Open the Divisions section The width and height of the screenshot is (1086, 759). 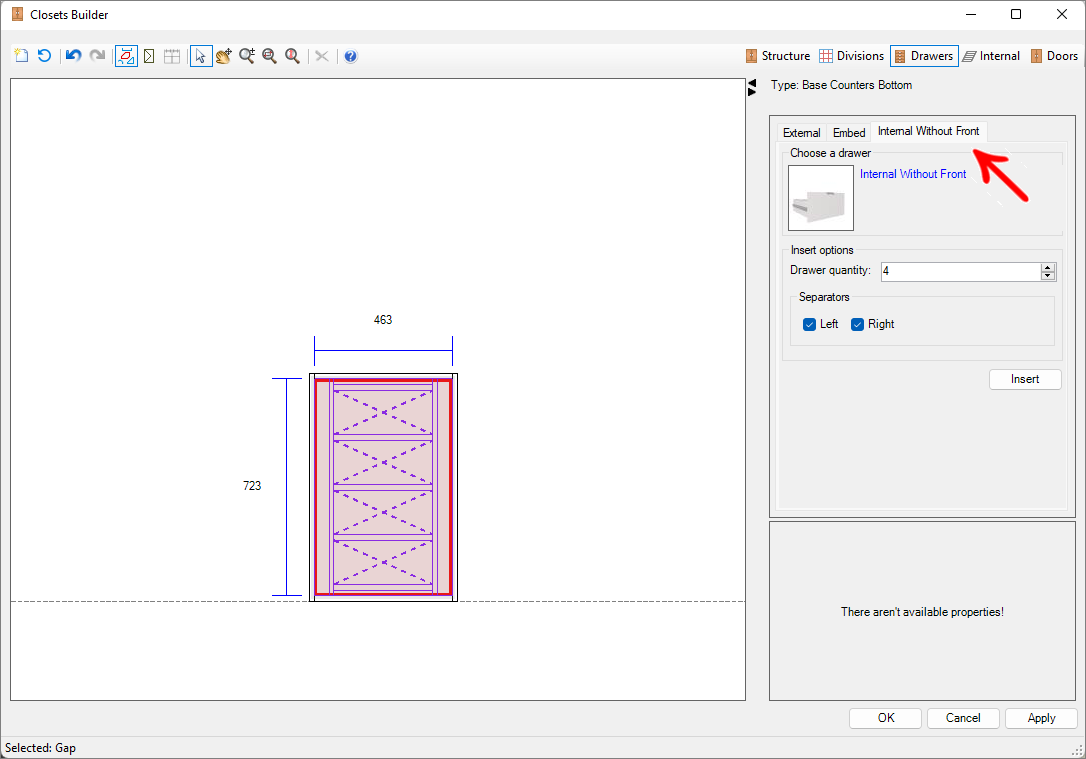click(851, 56)
